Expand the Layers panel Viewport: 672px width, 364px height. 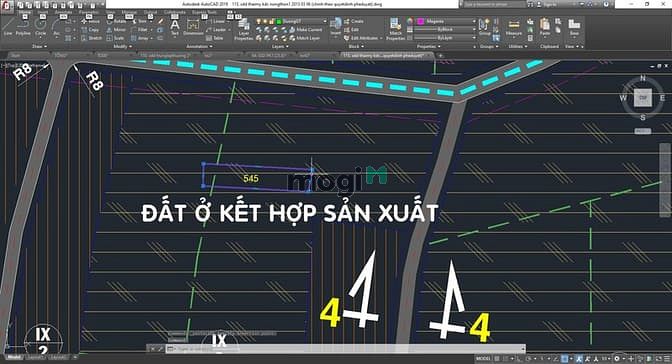click(x=280, y=46)
